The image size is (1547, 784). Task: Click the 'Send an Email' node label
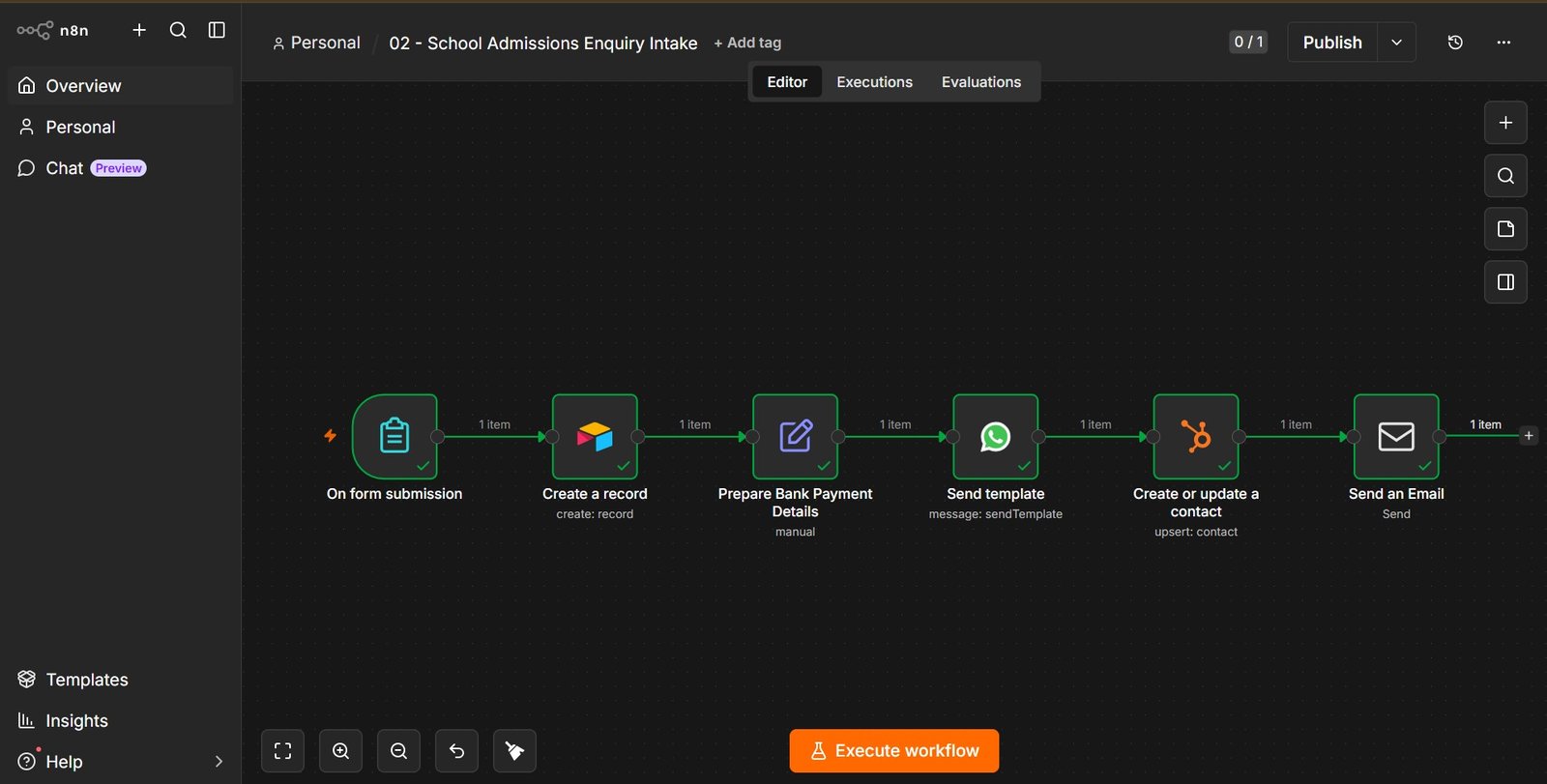point(1396,494)
